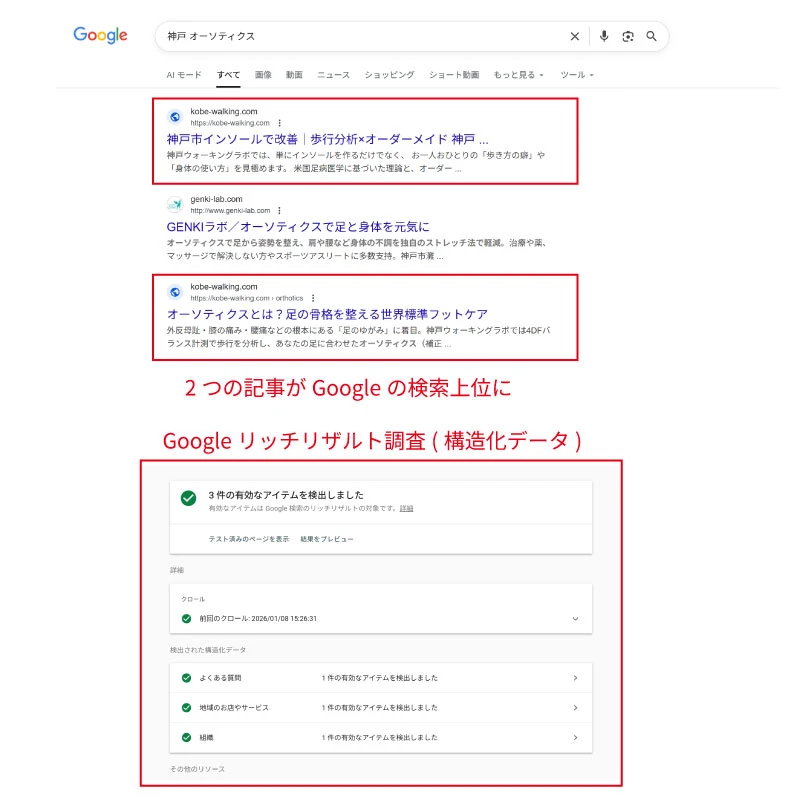The height and width of the screenshot is (800, 800).
Task: Open three-dot menu for first kobe-walking.com result
Action: 279,123
